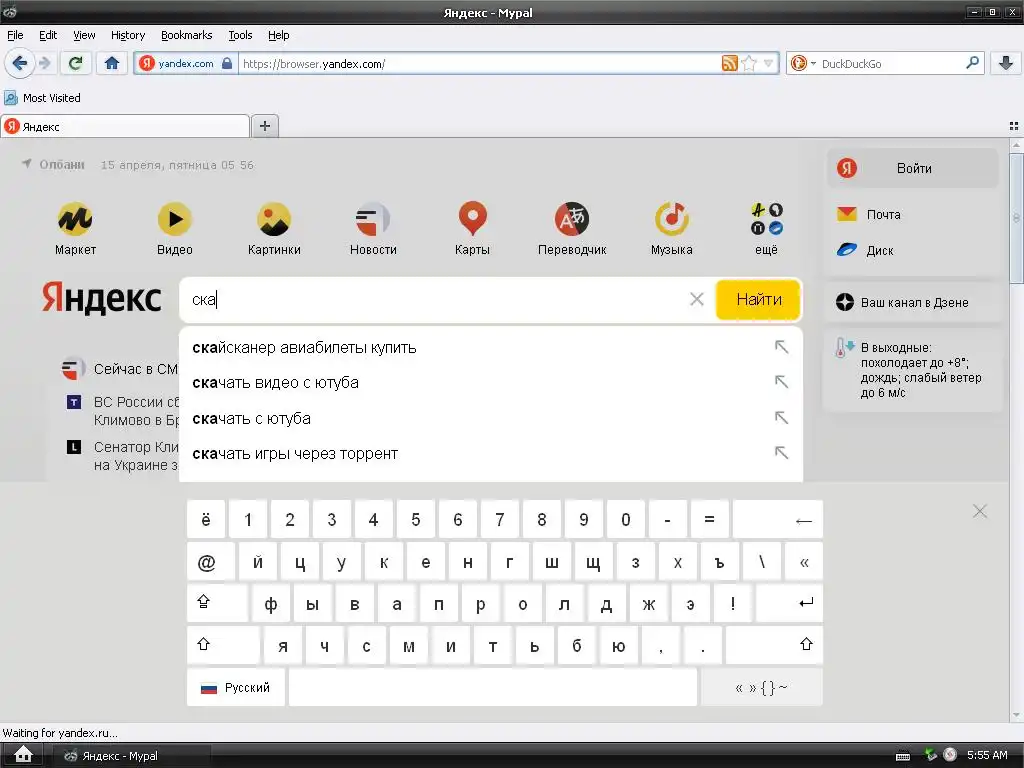1024x768 pixels.
Task: Open the History menu
Action: (x=128, y=35)
